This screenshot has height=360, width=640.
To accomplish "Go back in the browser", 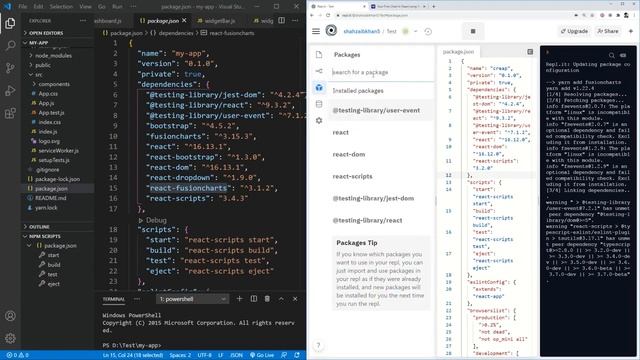I will click(x=312, y=15).
